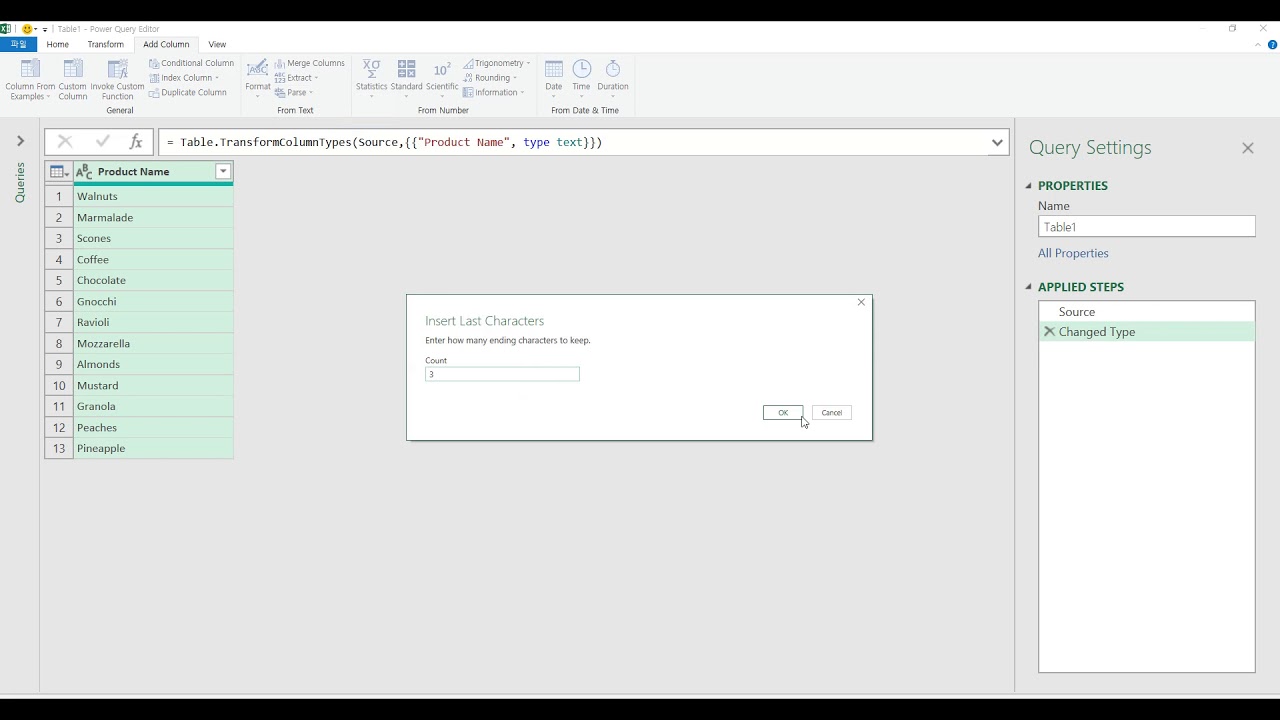This screenshot has height=720, width=1280.
Task: Expand the Queries pane chevron
Action: click(x=20, y=141)
